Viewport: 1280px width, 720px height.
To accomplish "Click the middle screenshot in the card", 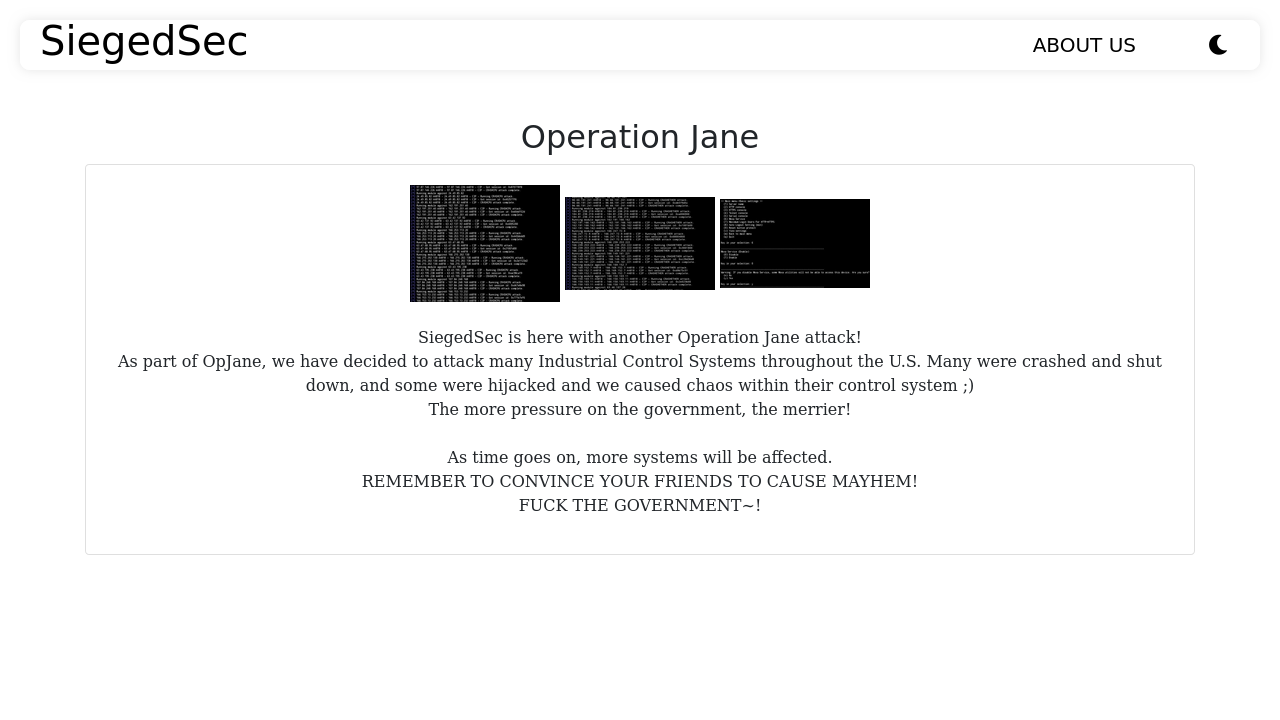I will coord(640,243).
